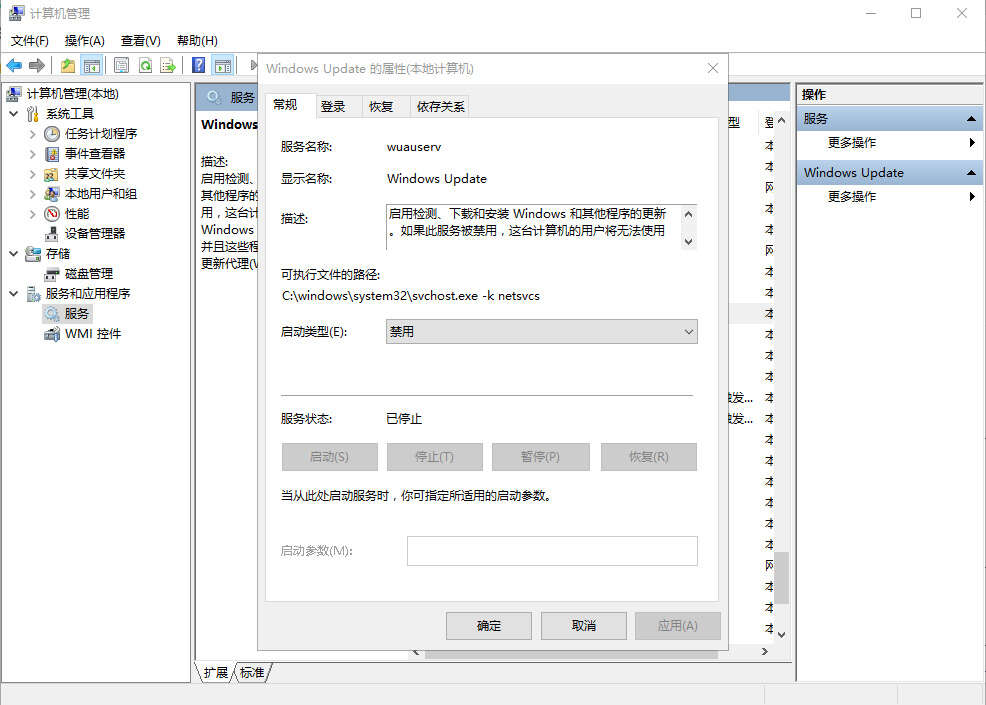
Task: Select 共享文件夹 in the tree
Action: click(95, 174)
